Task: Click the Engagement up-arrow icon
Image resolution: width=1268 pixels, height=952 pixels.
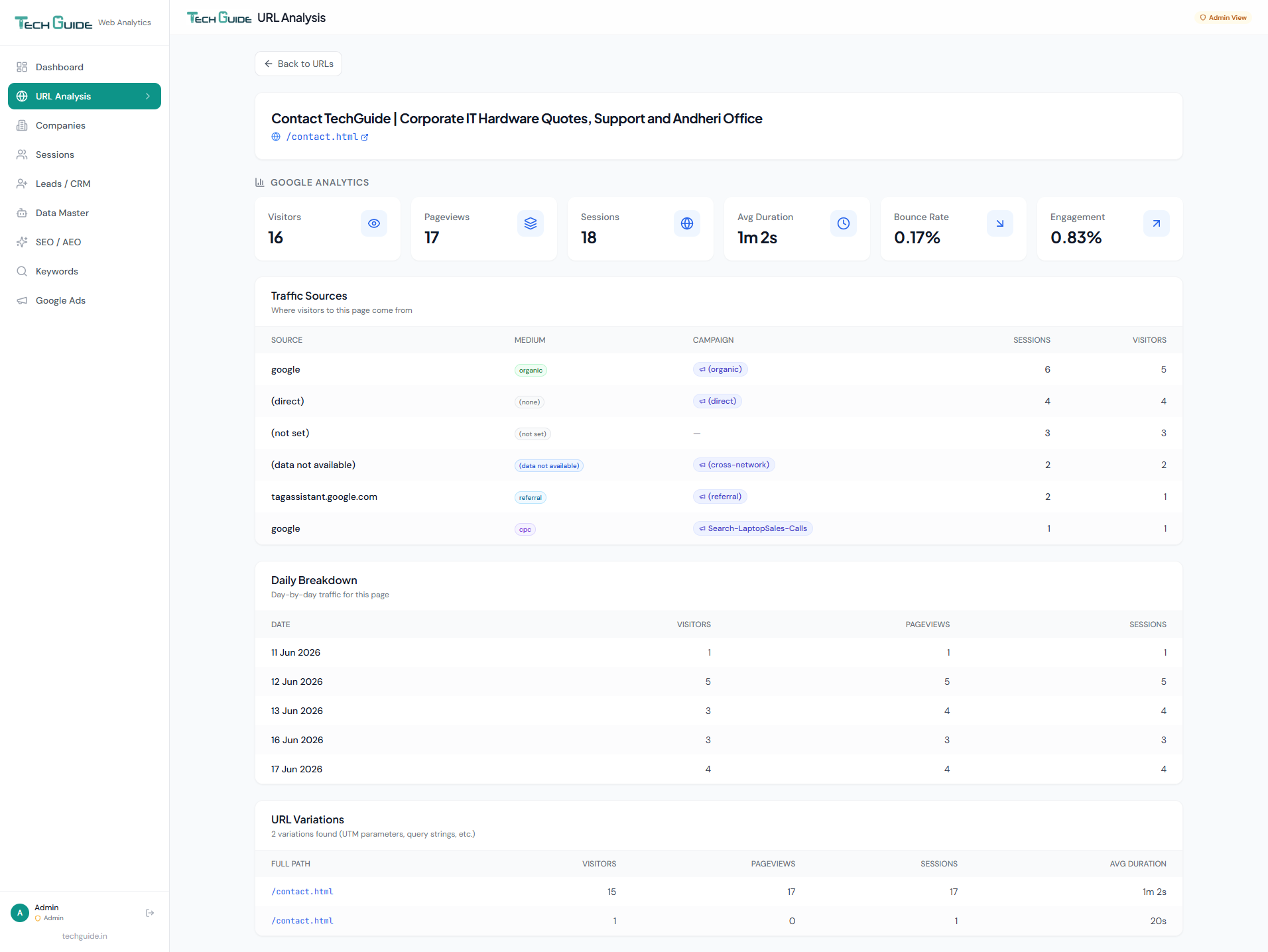Action: pos(1157,223)
